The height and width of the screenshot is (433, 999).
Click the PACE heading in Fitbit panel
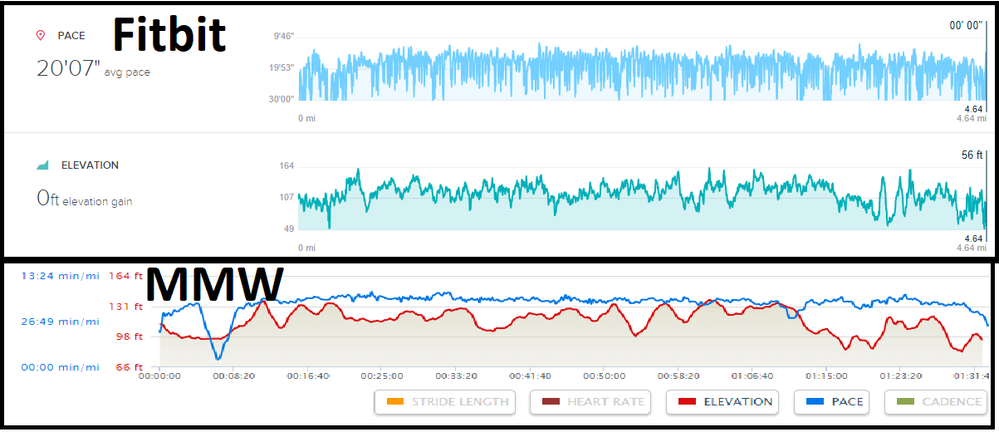71,36
